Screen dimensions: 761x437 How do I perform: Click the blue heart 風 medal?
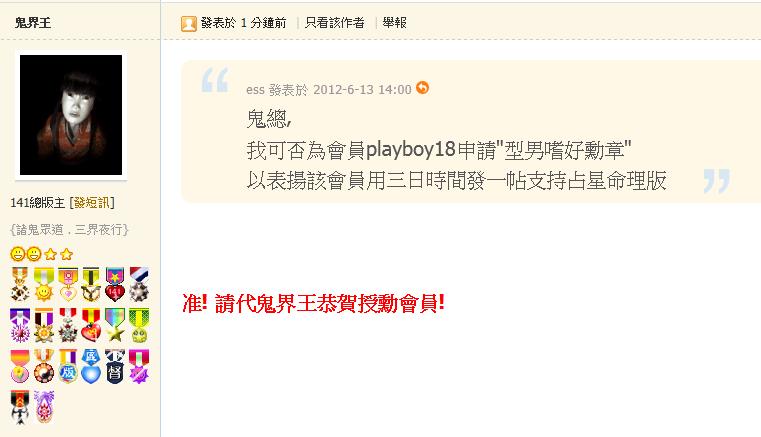pos(91,366)
